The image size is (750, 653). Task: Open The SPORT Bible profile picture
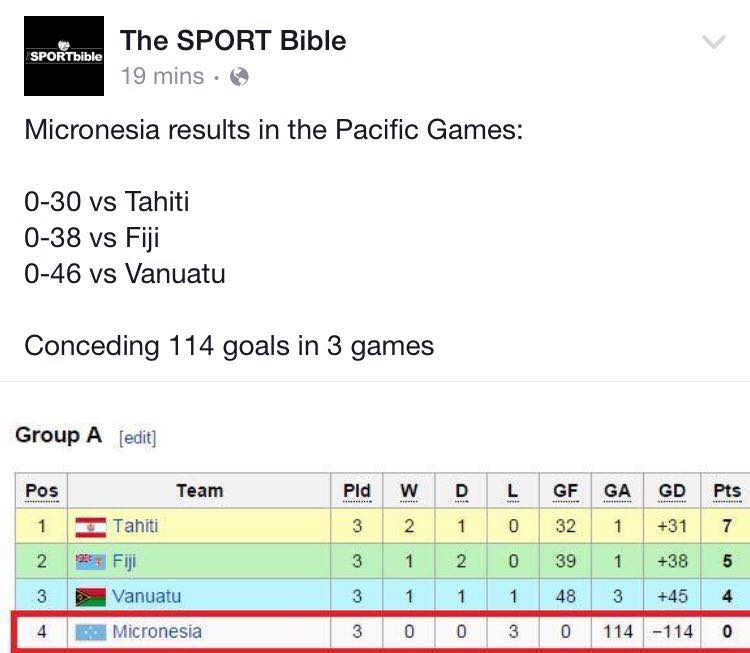click(64, 56)
